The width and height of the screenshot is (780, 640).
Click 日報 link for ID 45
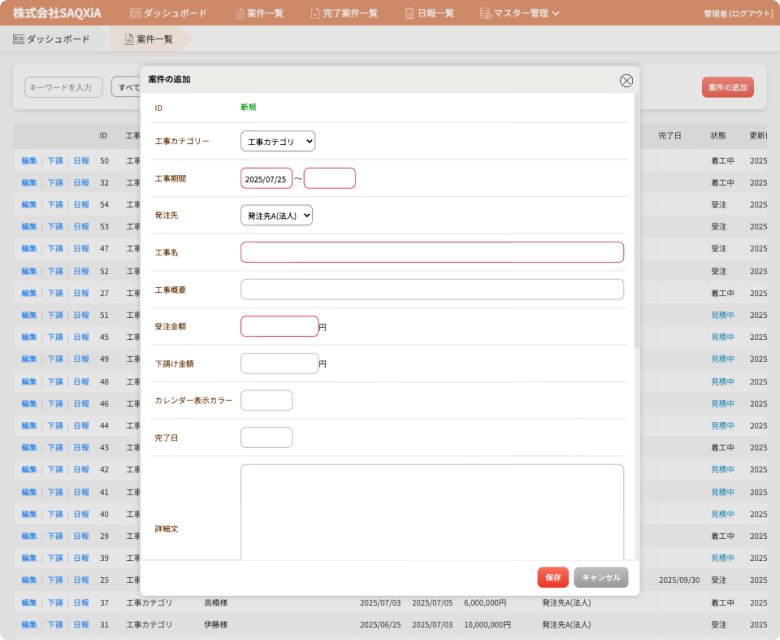pos(81,337)
